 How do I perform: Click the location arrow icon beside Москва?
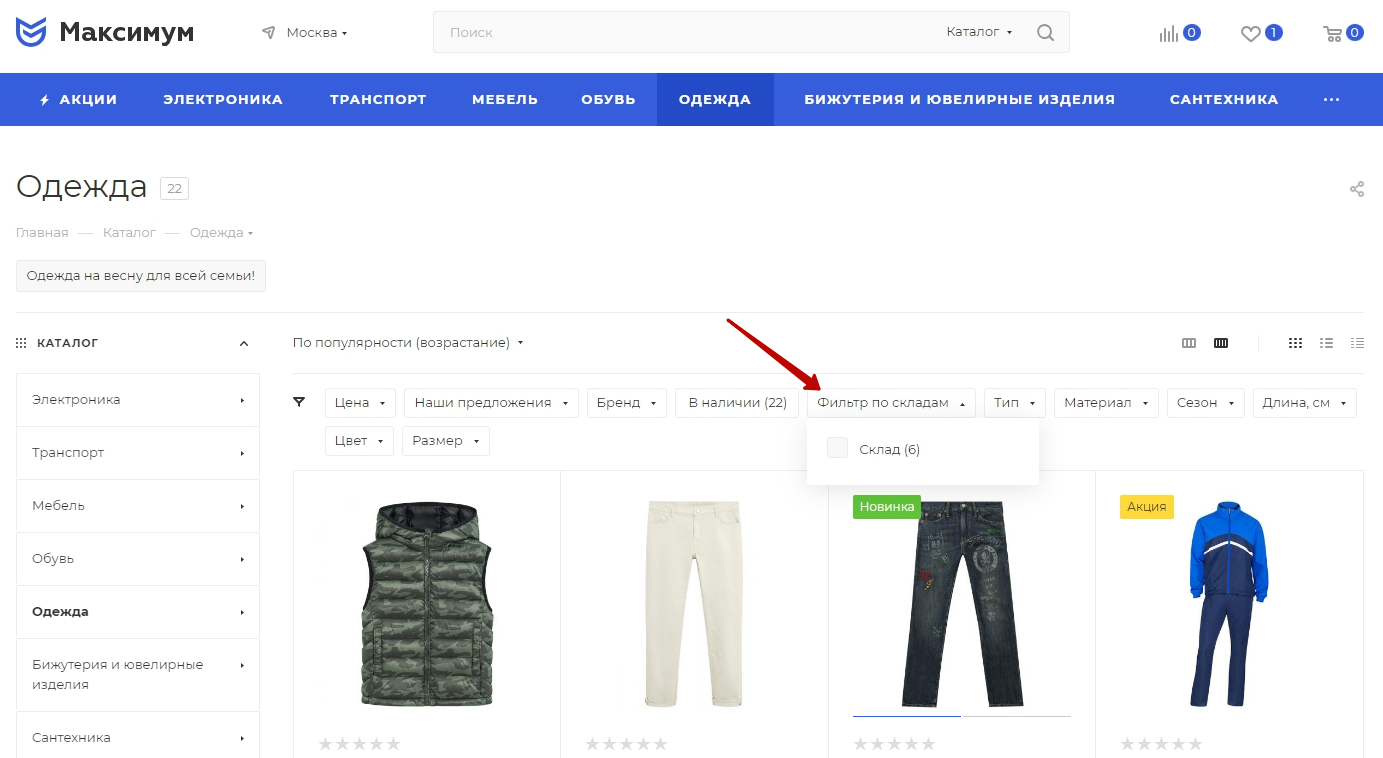(268, 32)
